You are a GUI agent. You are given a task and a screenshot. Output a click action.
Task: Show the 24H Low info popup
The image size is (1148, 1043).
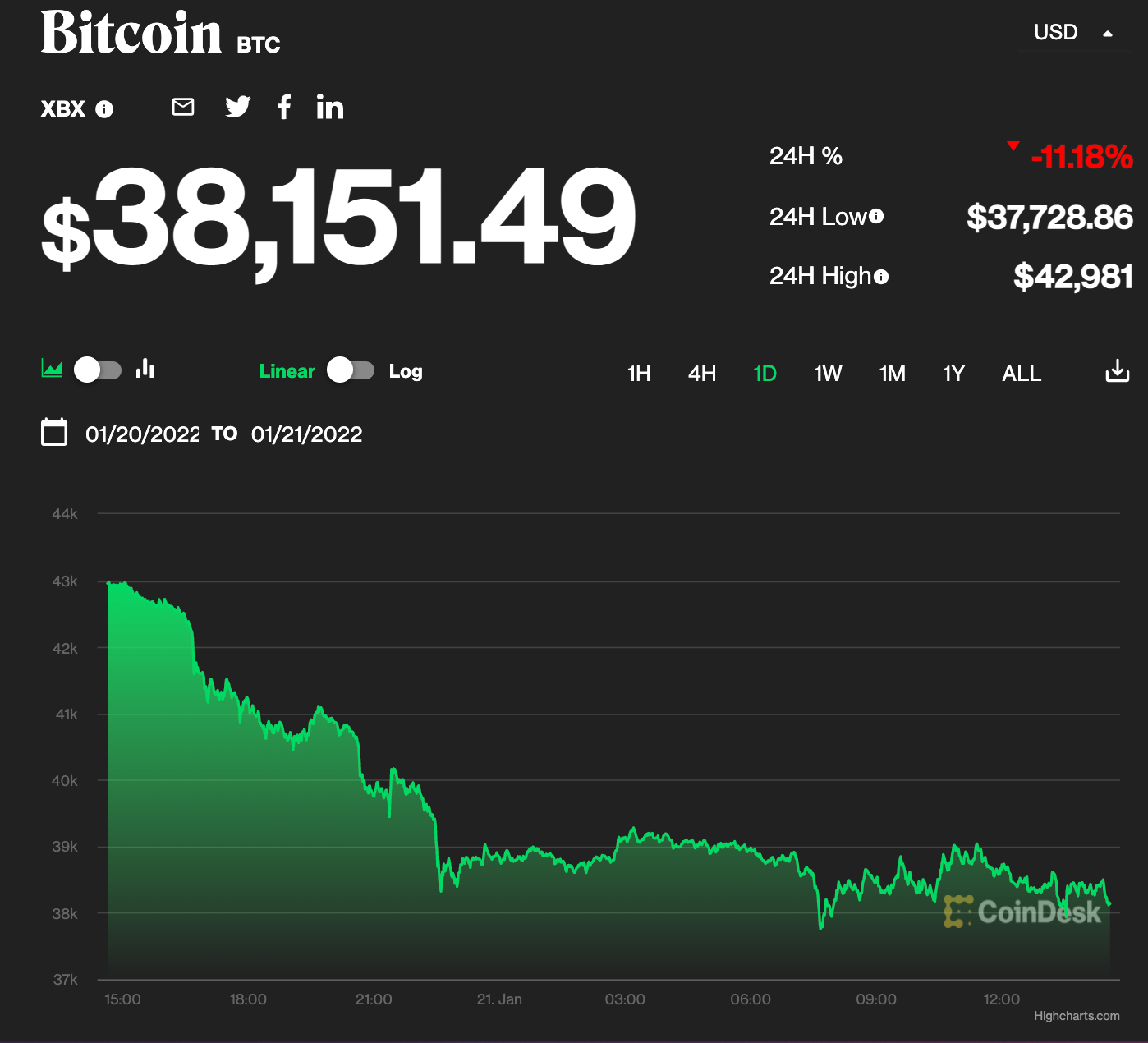point(877,216)
